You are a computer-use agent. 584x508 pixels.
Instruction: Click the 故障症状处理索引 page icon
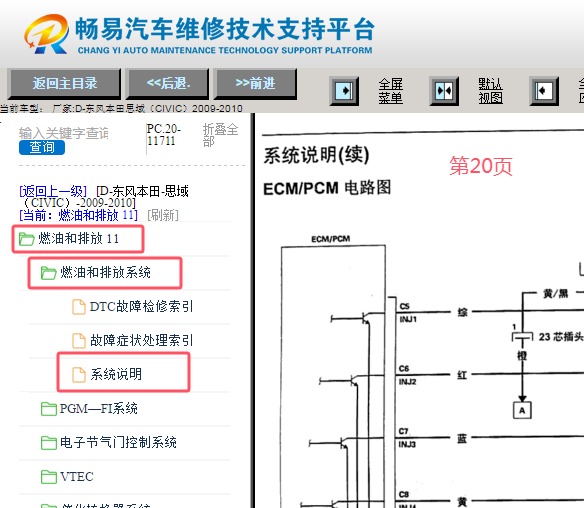pyautogui.click(x=79, y=341)
